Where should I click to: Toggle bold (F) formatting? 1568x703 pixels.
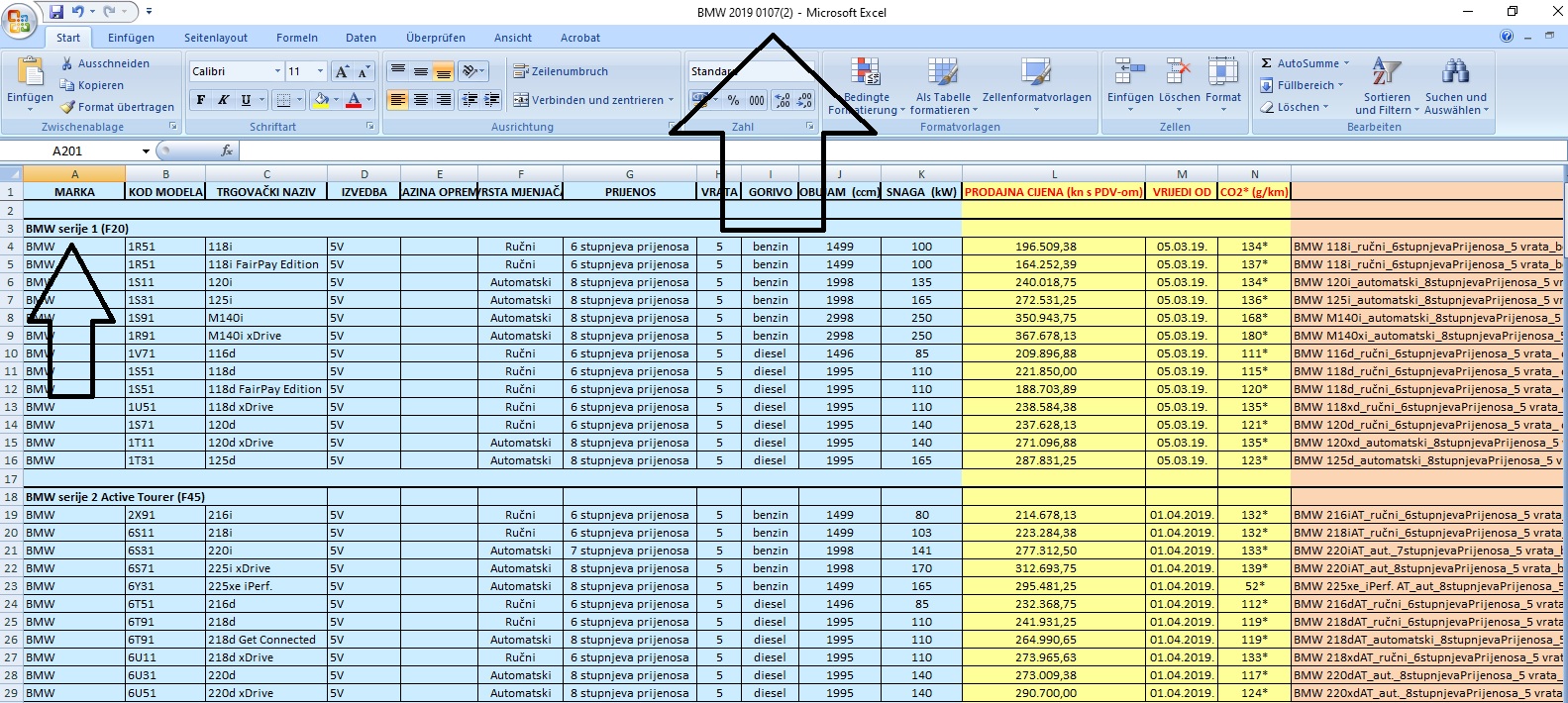[x=201, y=100]
